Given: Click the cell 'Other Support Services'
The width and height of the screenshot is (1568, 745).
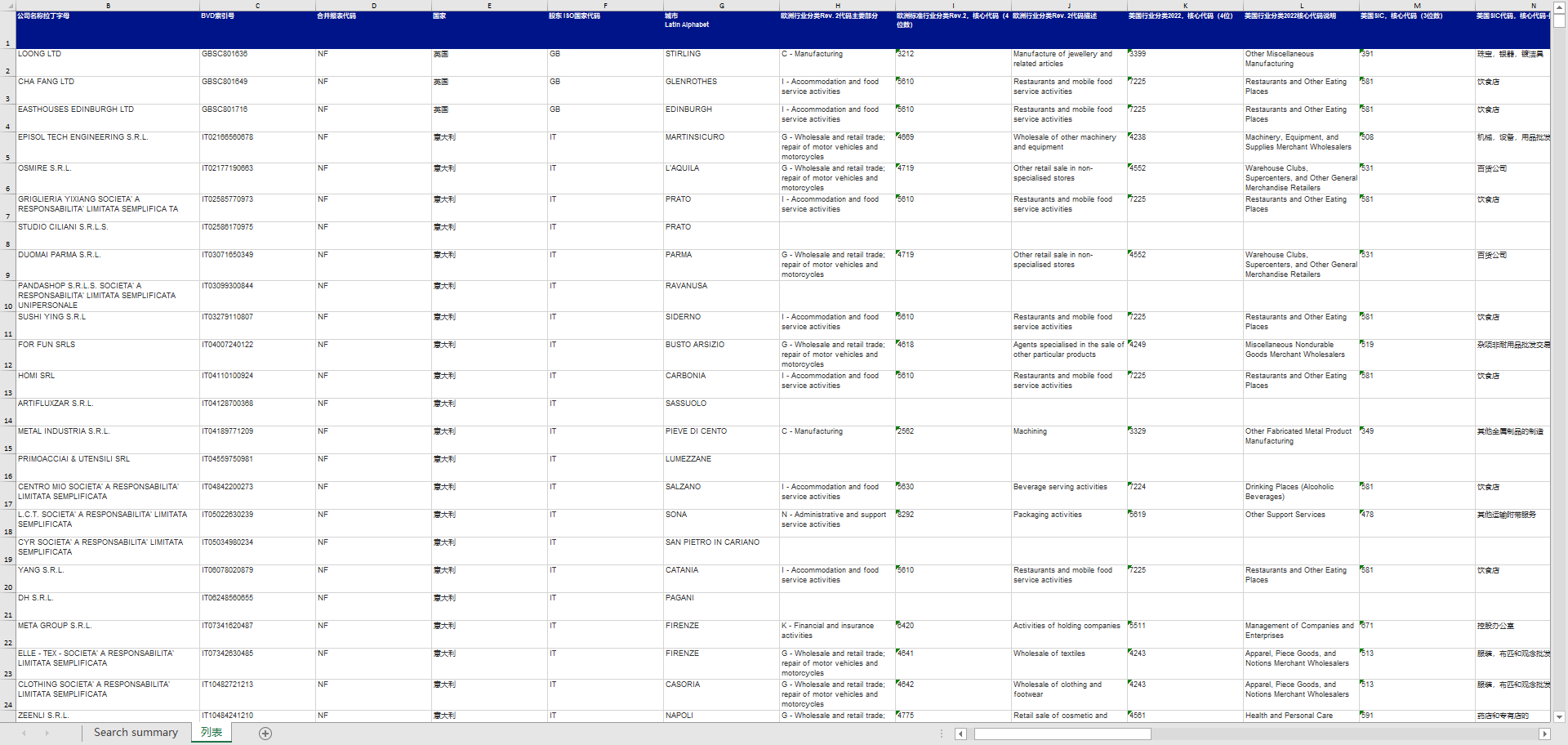Looking at the screenshot, I should click(1301, 524).
